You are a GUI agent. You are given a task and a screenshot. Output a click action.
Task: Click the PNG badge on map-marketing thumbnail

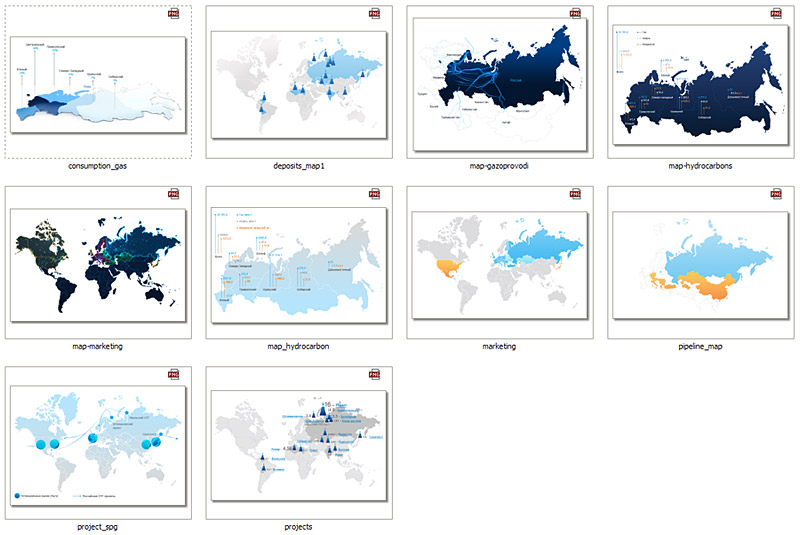click(x=175, y=194)
